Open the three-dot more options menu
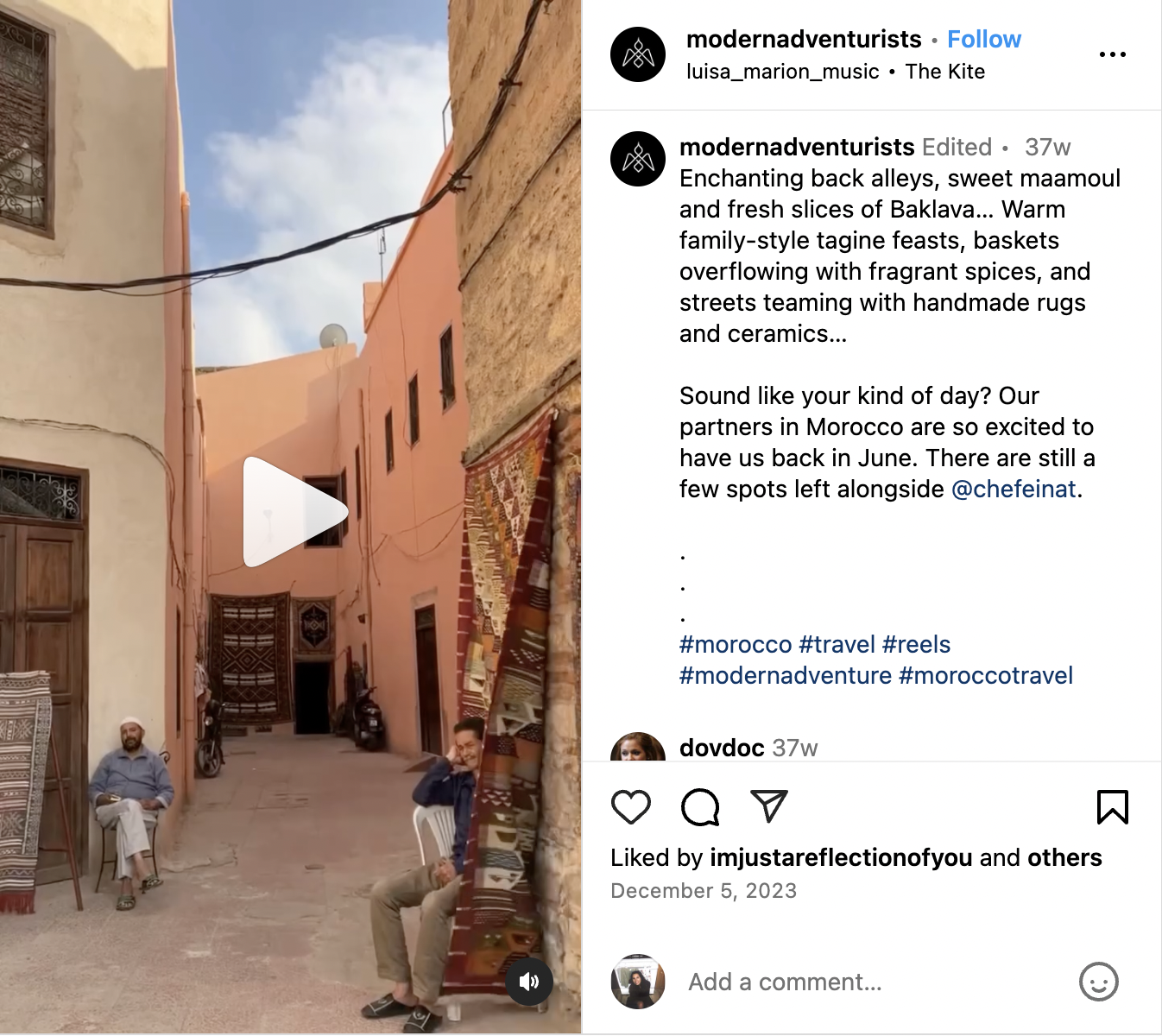 tap(1113, 54)
